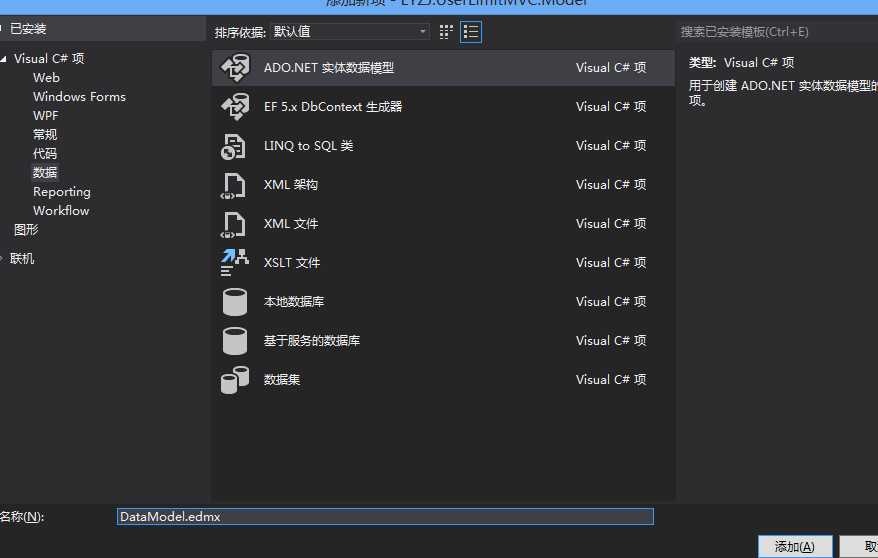
Task: Click the 搜索已安装模板 search box
Action: tap(776, 32)
